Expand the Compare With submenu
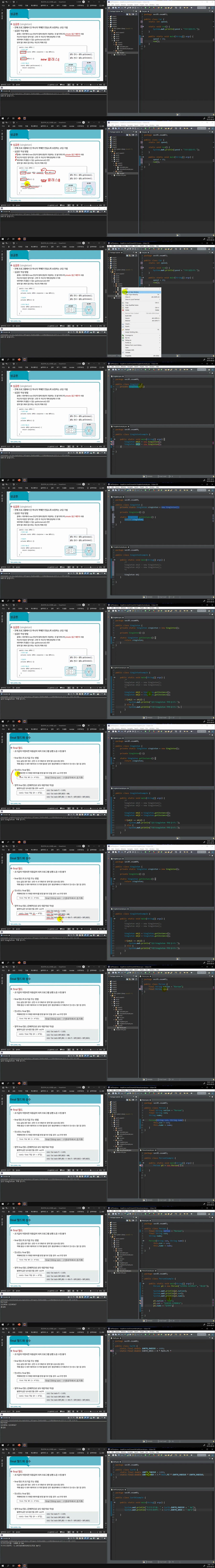Screen dimensions: 215x1568 click(x=129, y=350)
